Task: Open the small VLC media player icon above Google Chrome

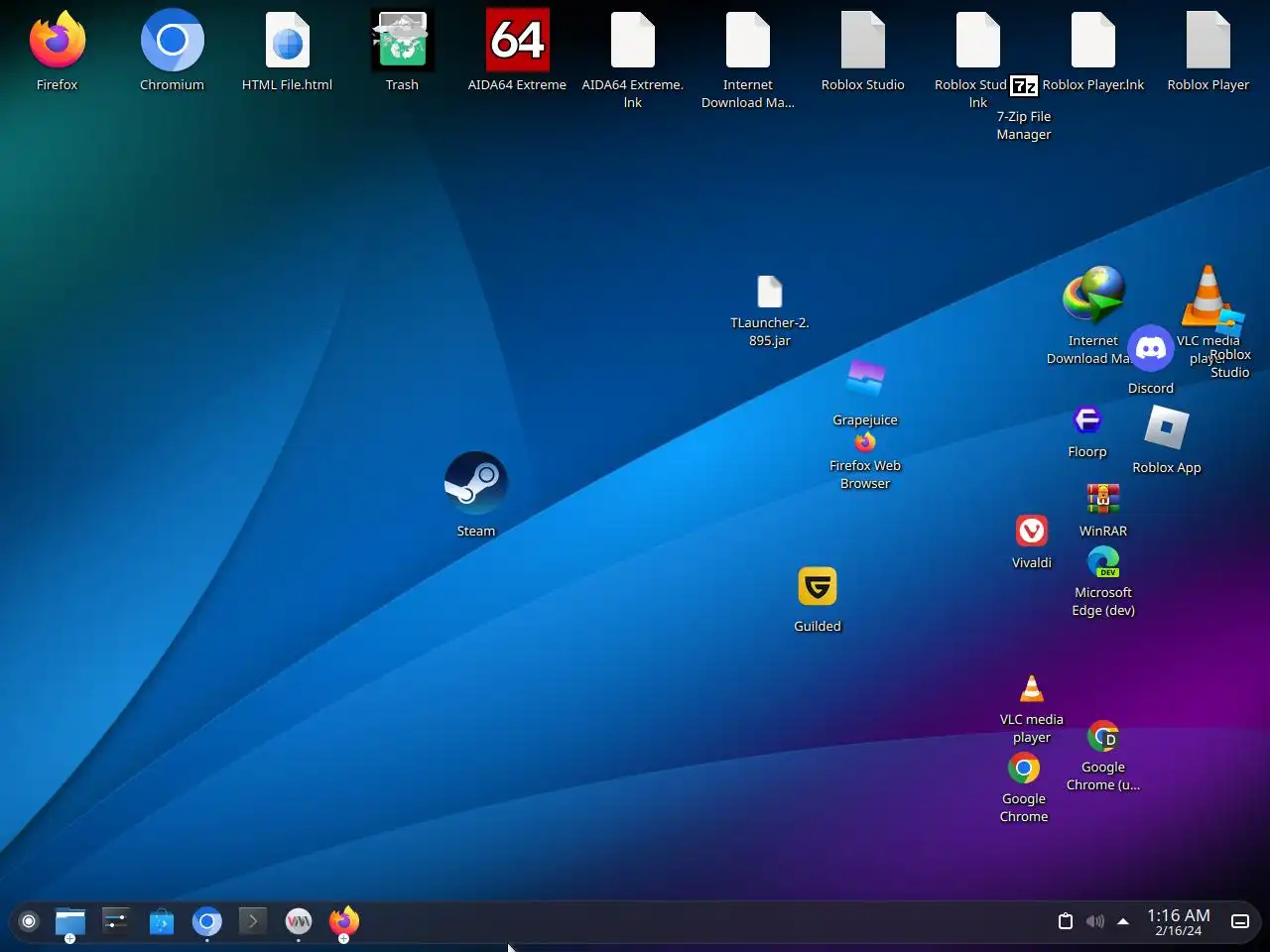Action: coord(1032,689)
